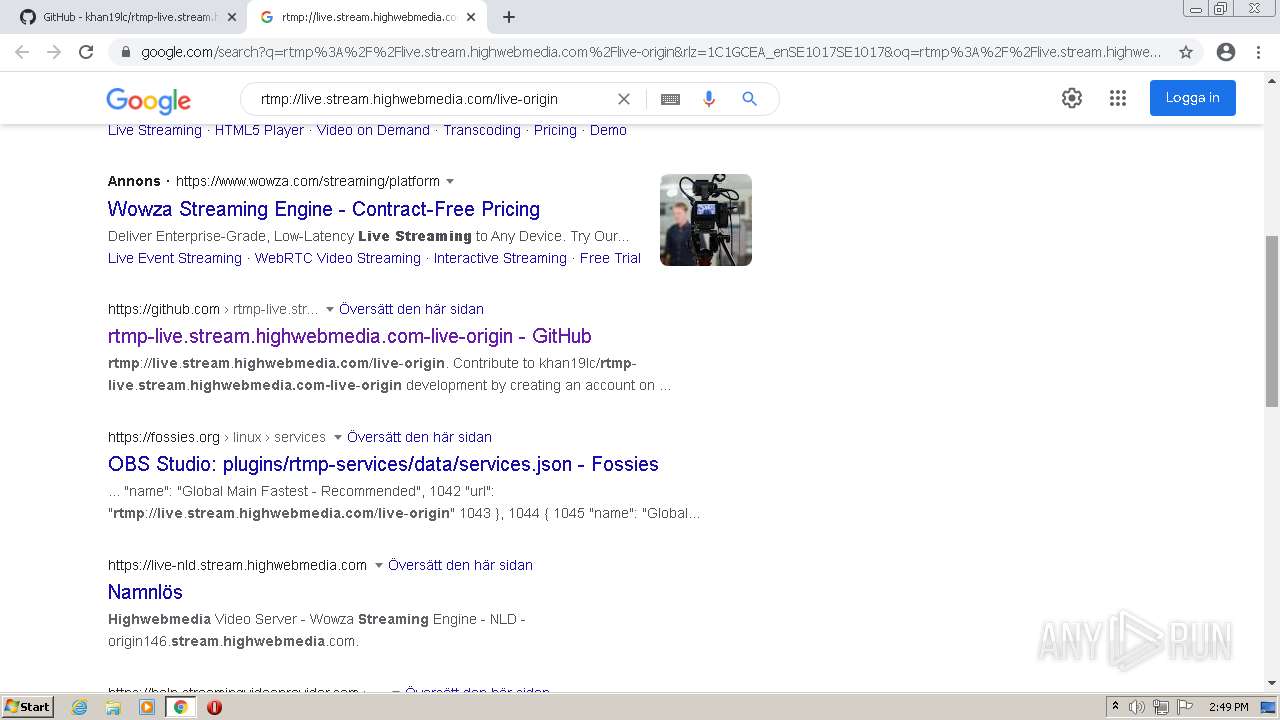View site info padlock in address bar
Image resolution: width=1280 pixels, height=720 pixels.
pyautogui.click(x=125, y=52)
